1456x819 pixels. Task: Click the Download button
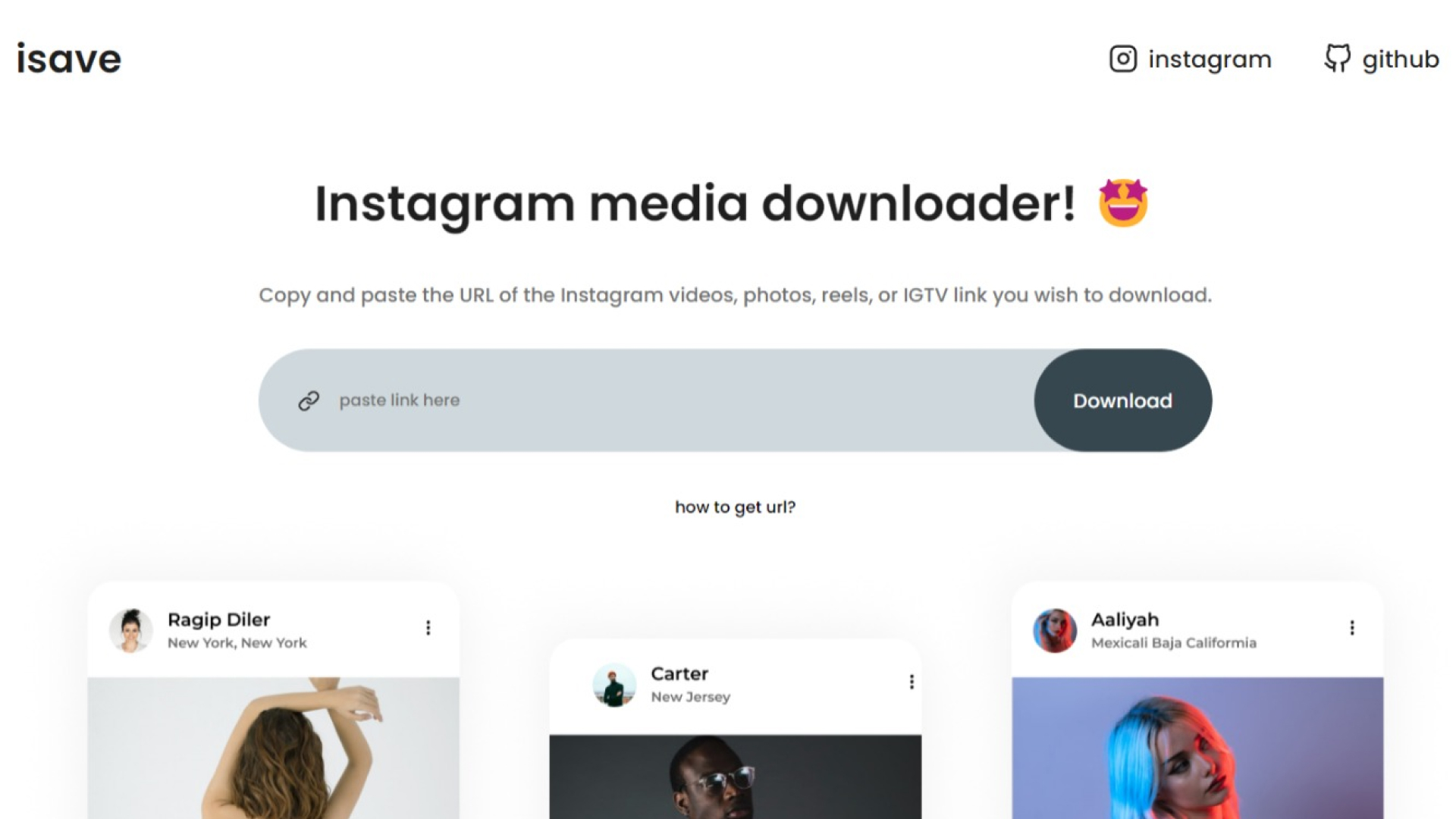click(x=1123, y=400)
